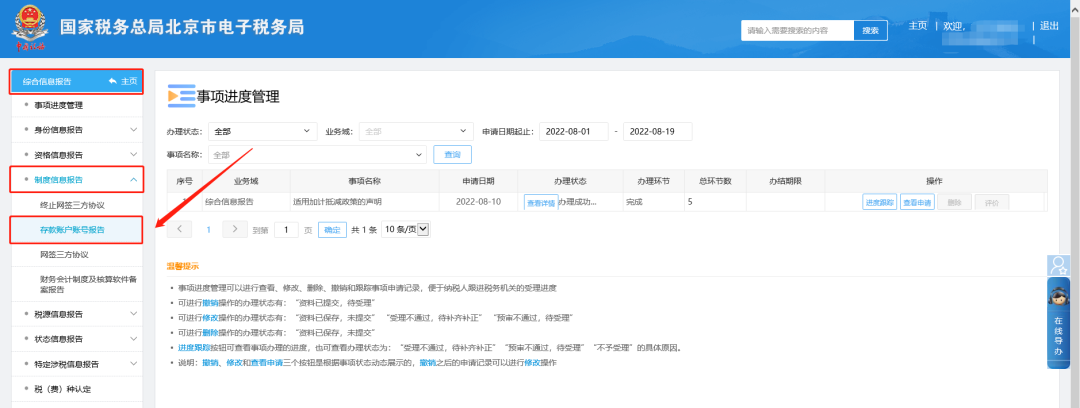Go to previous page arrow in pagination
1080x408 pixels.
[x=179, y=229]
